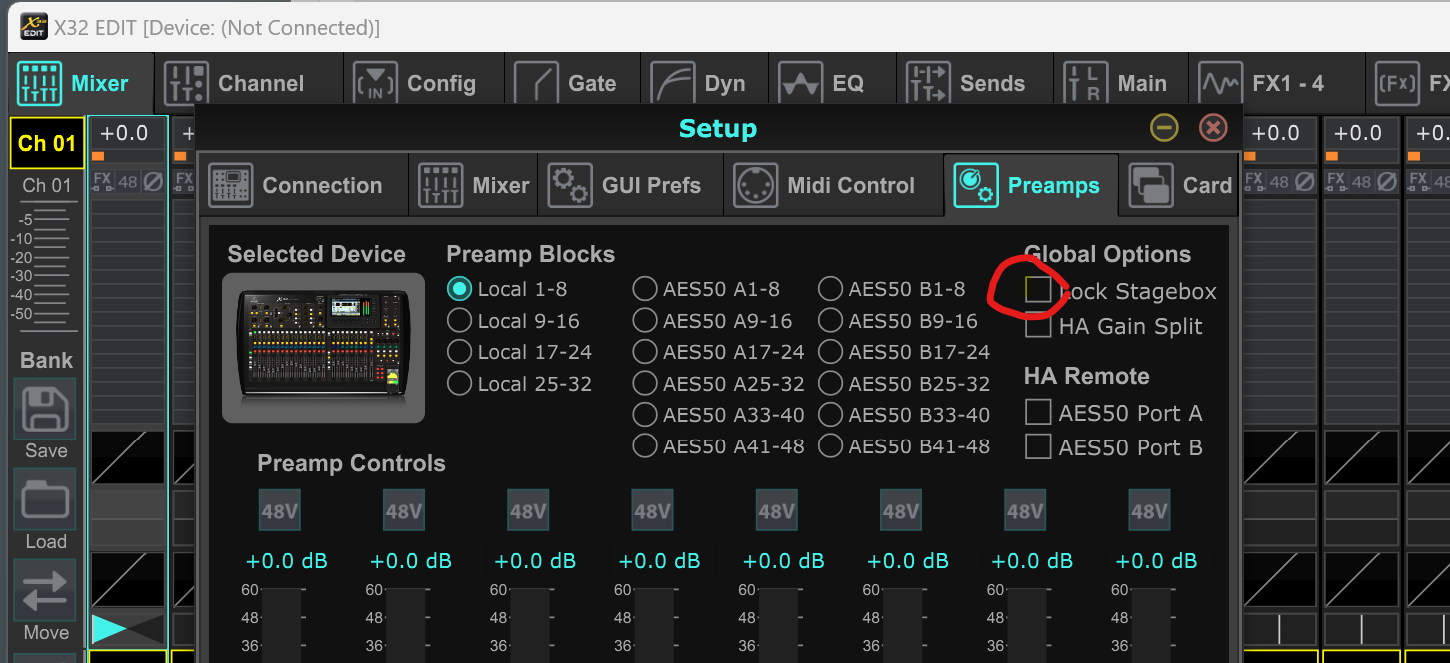Screen dimensions: 1450x663
Task: Select AES50 B9-16 preamp block
Action: pos(831,321)
